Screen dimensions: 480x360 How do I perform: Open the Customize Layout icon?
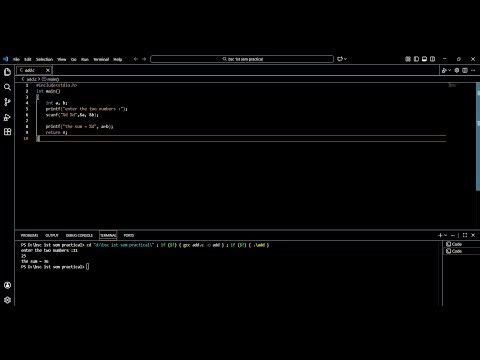coord(408,59)
